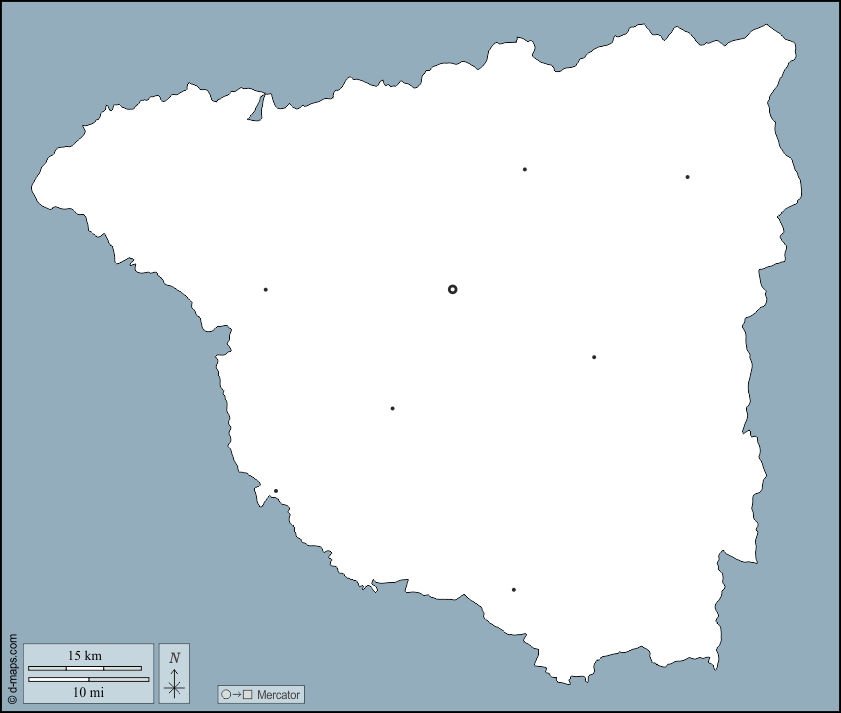
Task: Click the coastal city dot on the southwest shore
Action: pyautogui.click(x=276, y=491)
